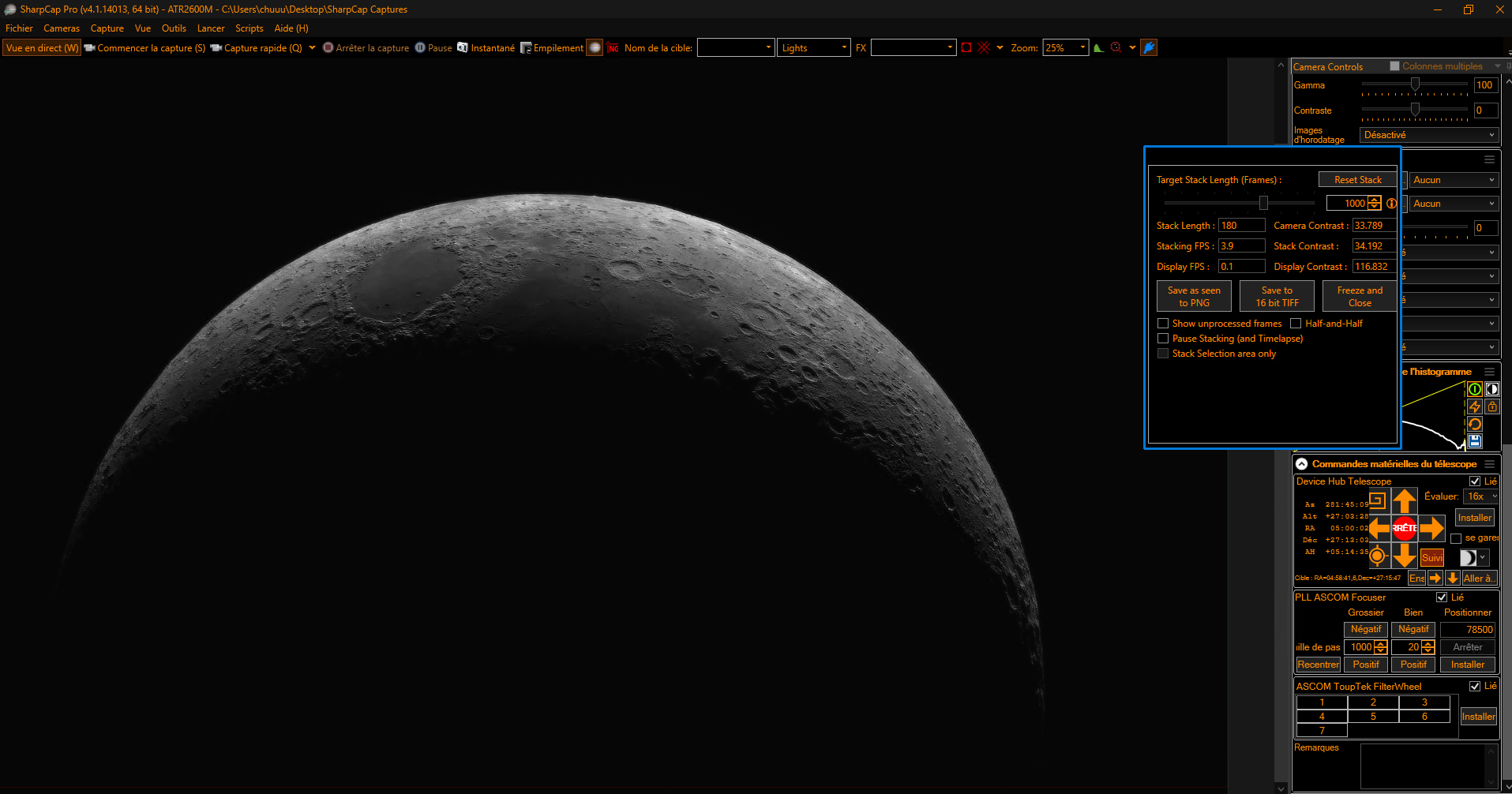1512x794 pixels.
Task: Click the Aller à button
Action: [x=1480, y=578]
